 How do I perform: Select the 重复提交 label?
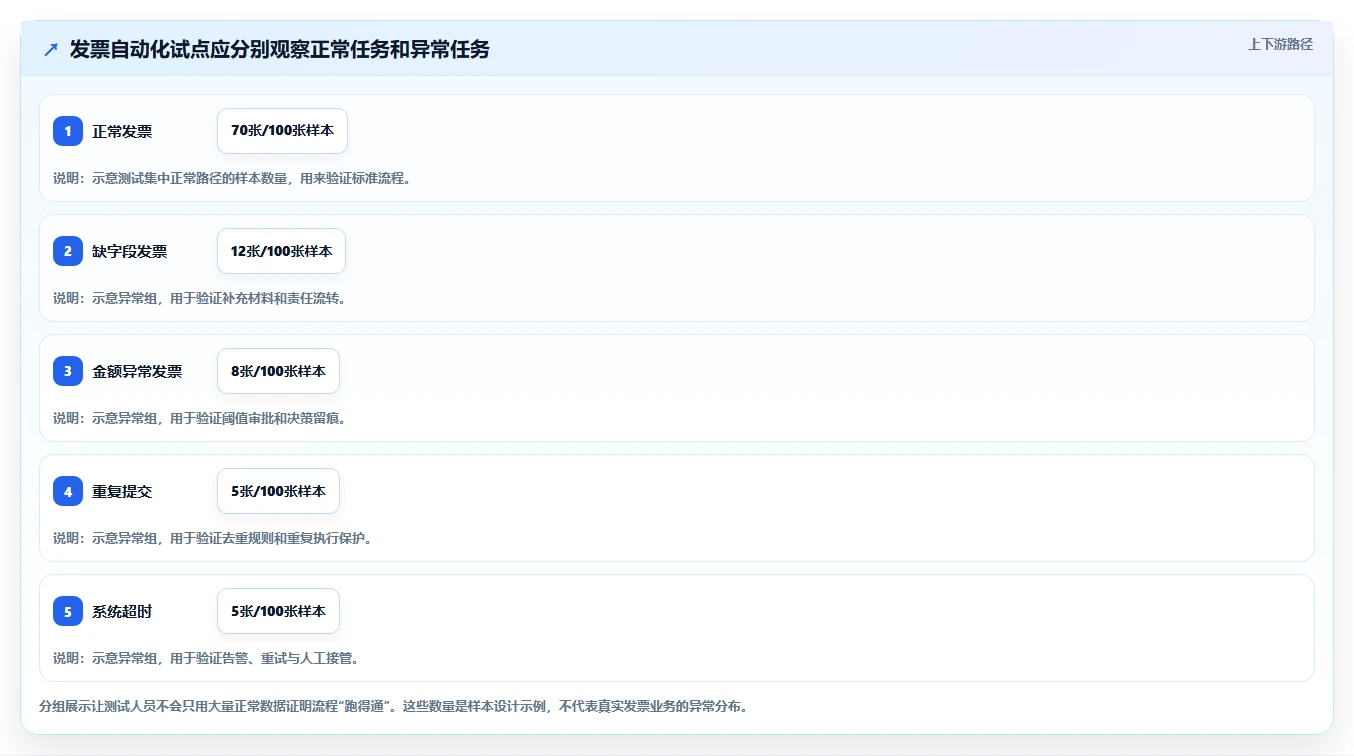[x=122, y=491]
